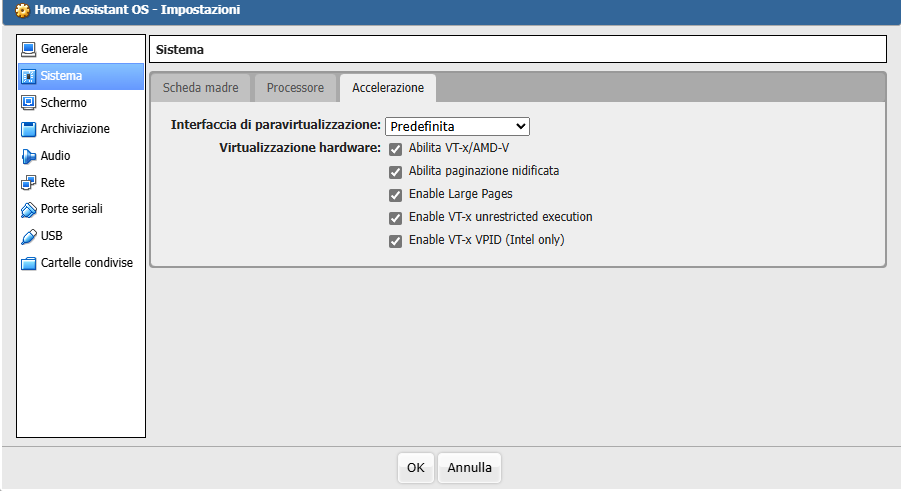Select the Sistema chip icon

coord(28,76)
